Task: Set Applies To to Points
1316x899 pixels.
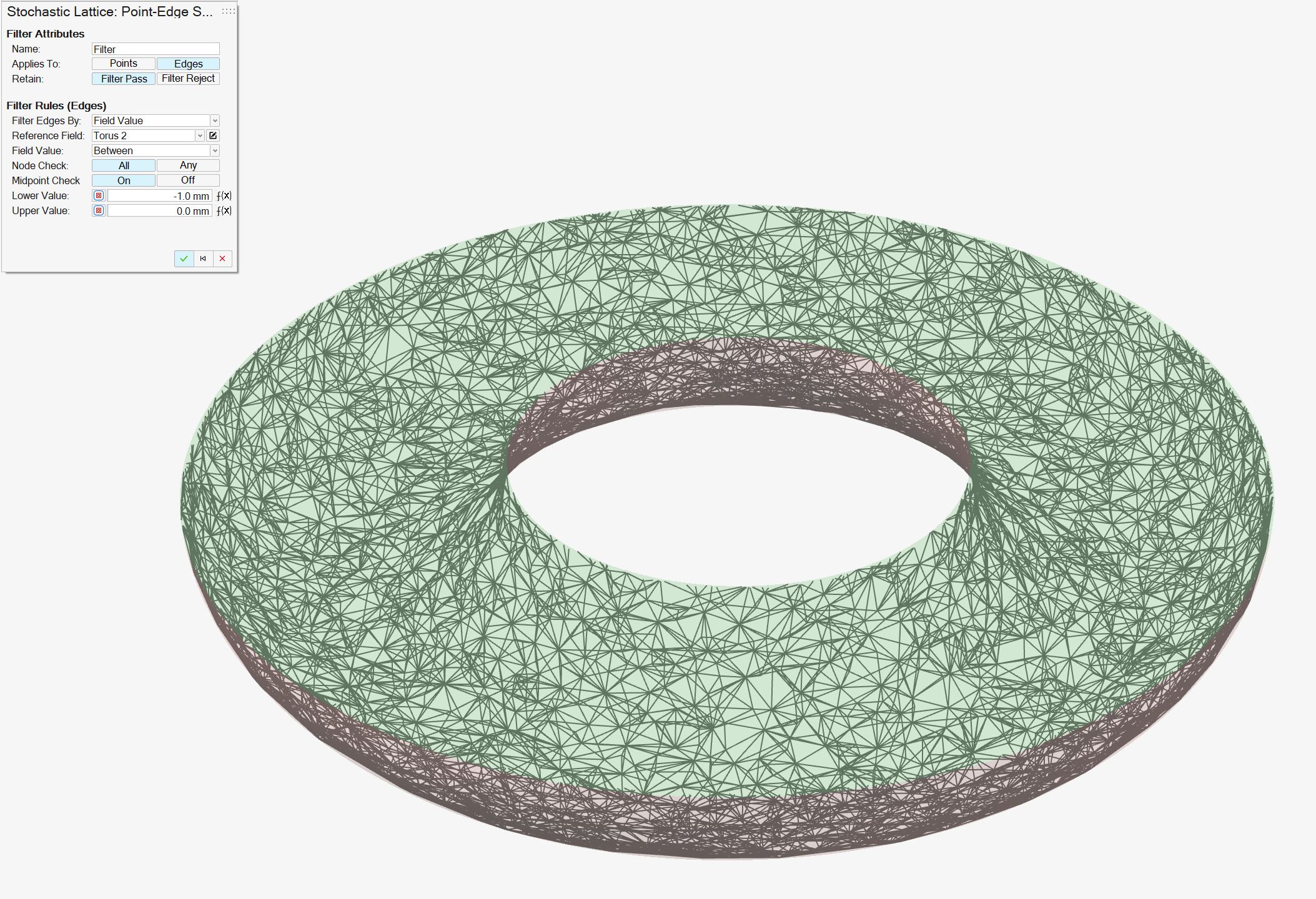Action: click(124, 64)
